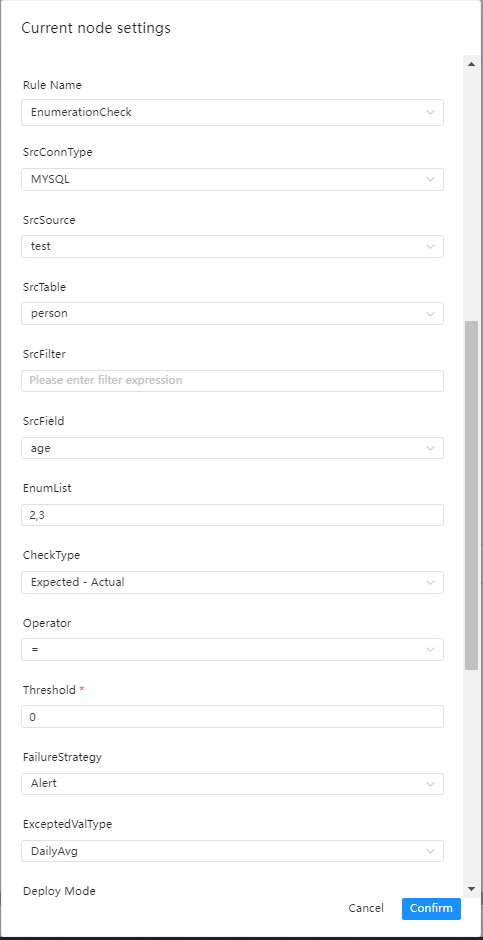This screenshot has width=483, height=940.
Task: Click the SrcTable chevron arrow icon
Action: point(430,314)
